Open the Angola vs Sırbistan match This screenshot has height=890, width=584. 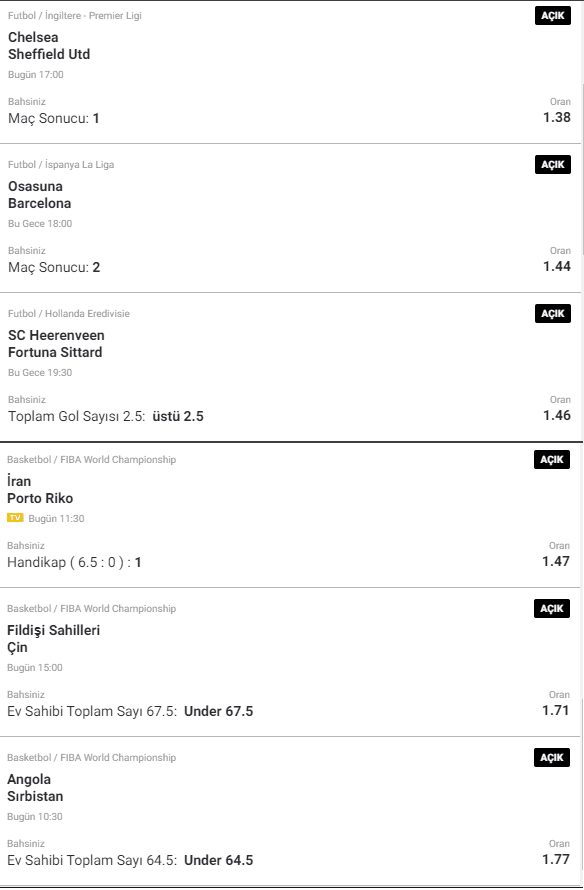coord(35,788)
